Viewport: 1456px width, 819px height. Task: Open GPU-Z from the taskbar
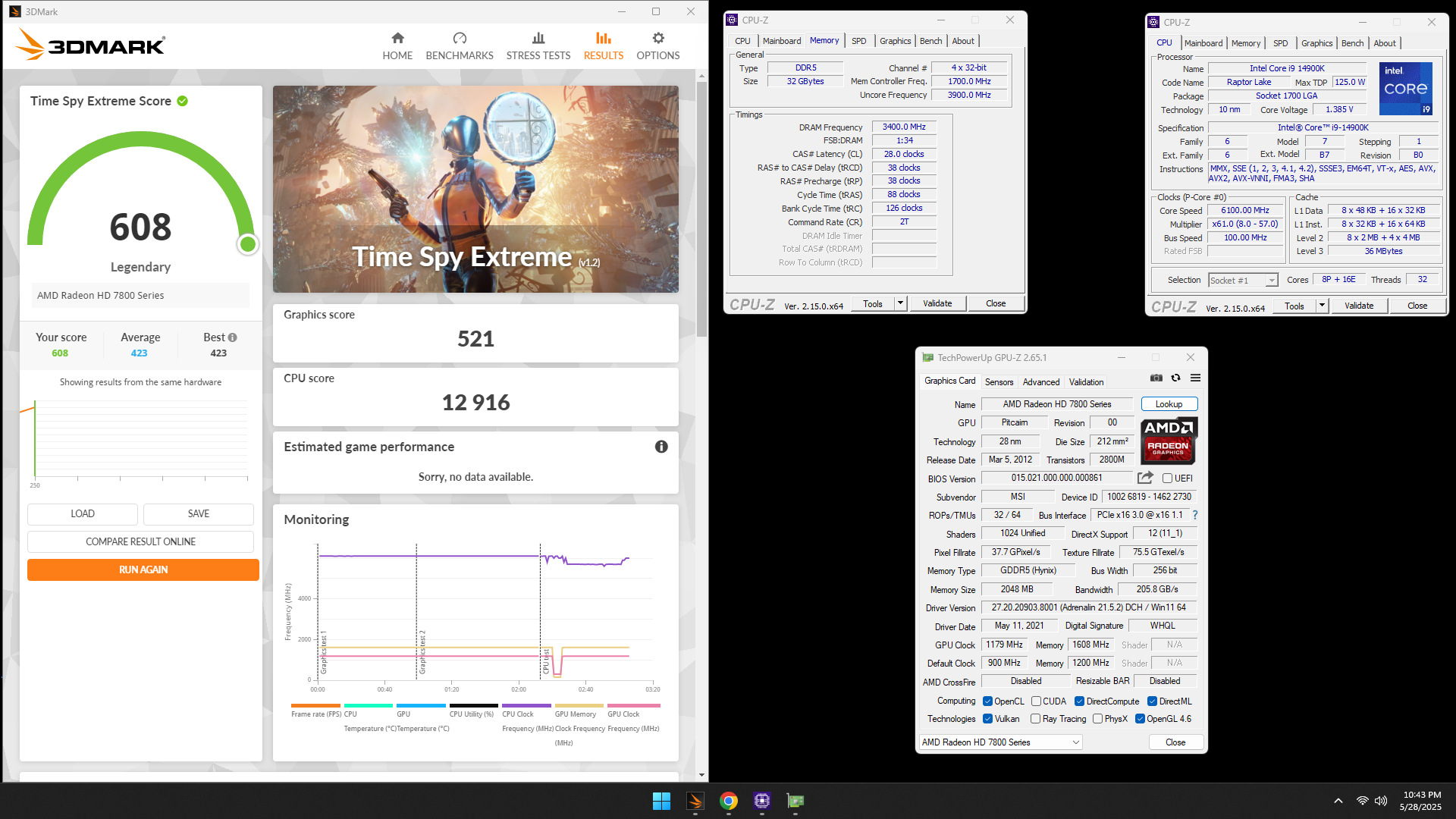point(795,801)
